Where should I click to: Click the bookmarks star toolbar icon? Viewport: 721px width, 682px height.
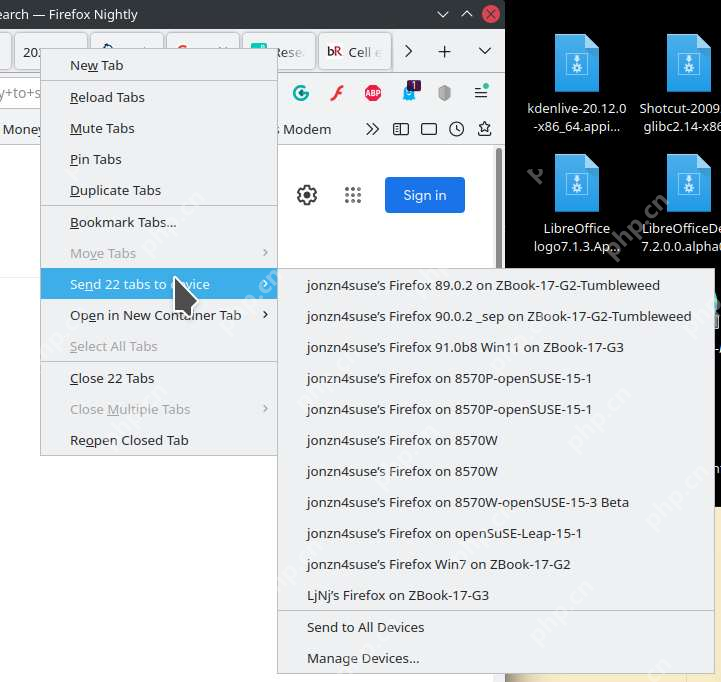tap(485, 129)
